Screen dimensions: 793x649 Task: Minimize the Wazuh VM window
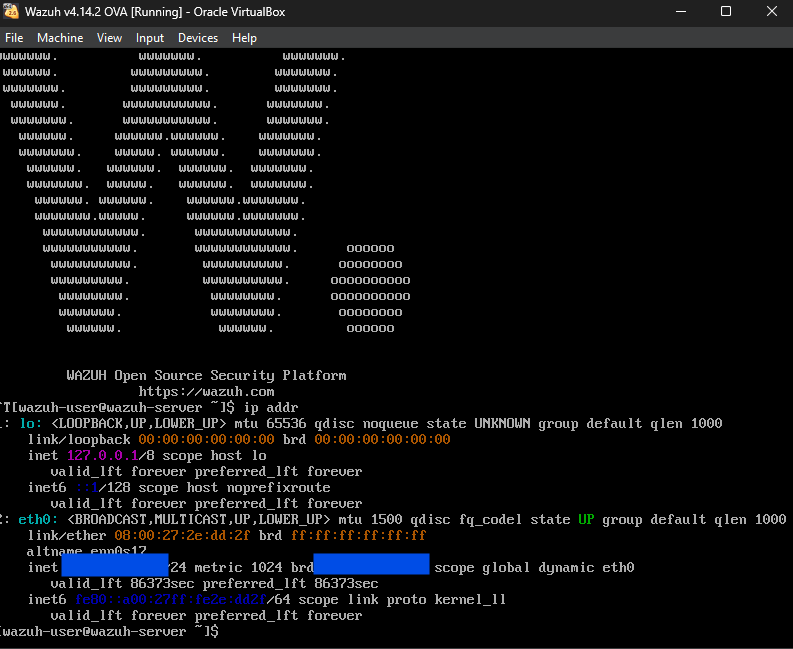680,12
